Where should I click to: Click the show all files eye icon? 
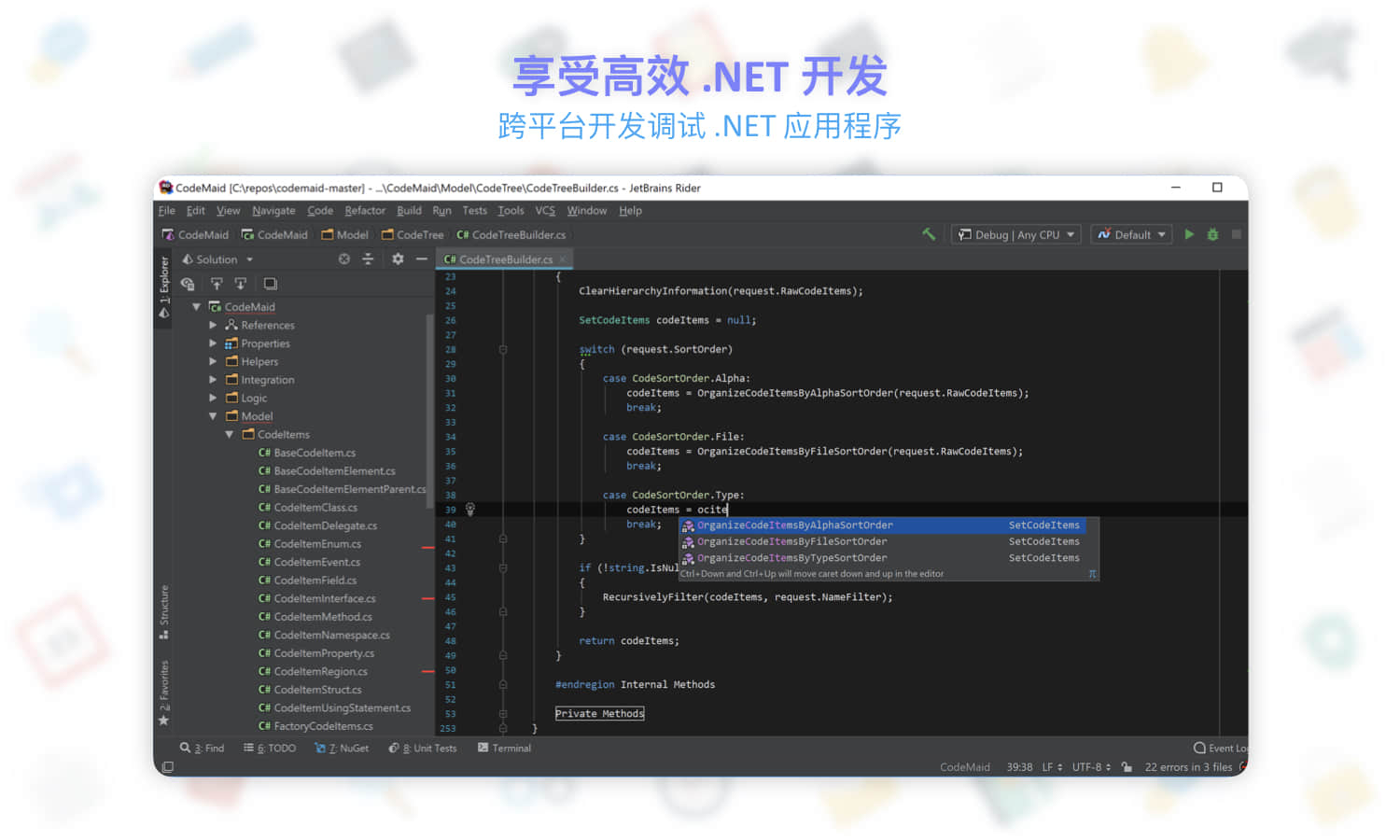point(188,284)
